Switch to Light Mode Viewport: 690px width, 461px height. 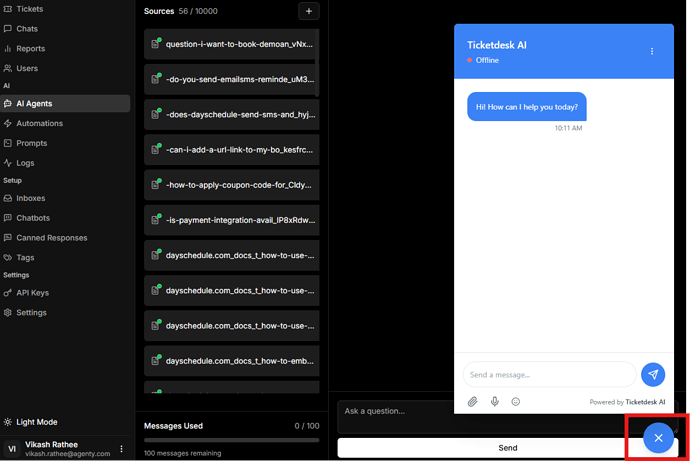pyautogui.click(x=31, y=422)
